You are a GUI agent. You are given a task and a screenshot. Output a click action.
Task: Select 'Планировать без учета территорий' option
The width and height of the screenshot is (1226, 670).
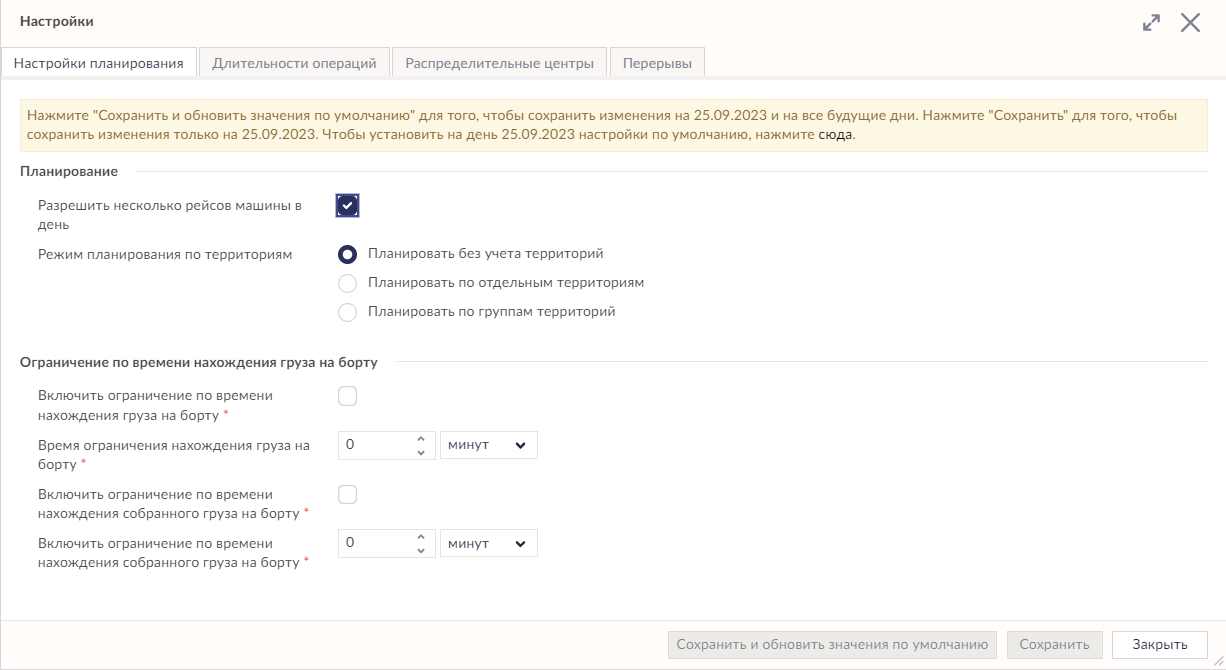click(x=347, y=254)
